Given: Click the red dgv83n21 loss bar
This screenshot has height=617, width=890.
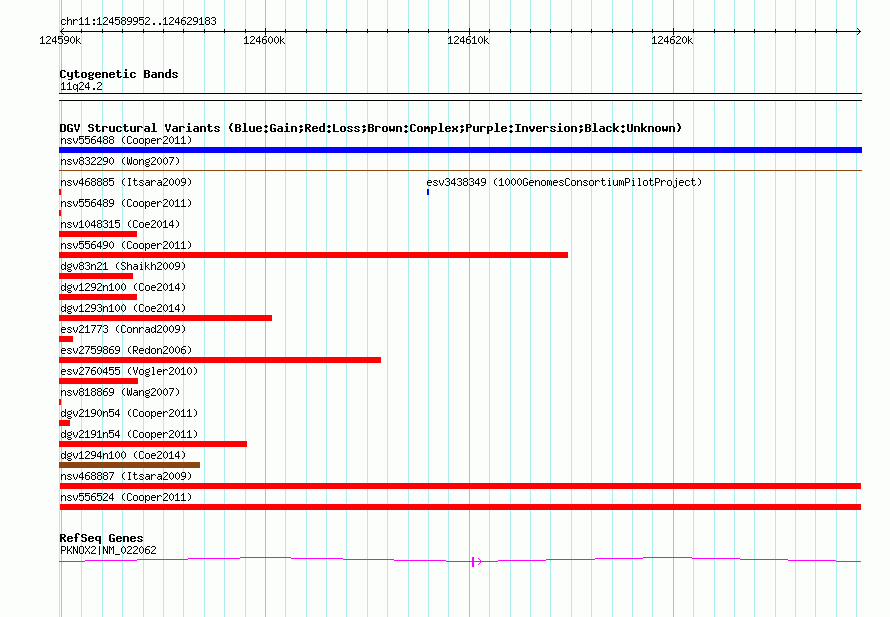Looking at the screenshot, I should (96, 276).
